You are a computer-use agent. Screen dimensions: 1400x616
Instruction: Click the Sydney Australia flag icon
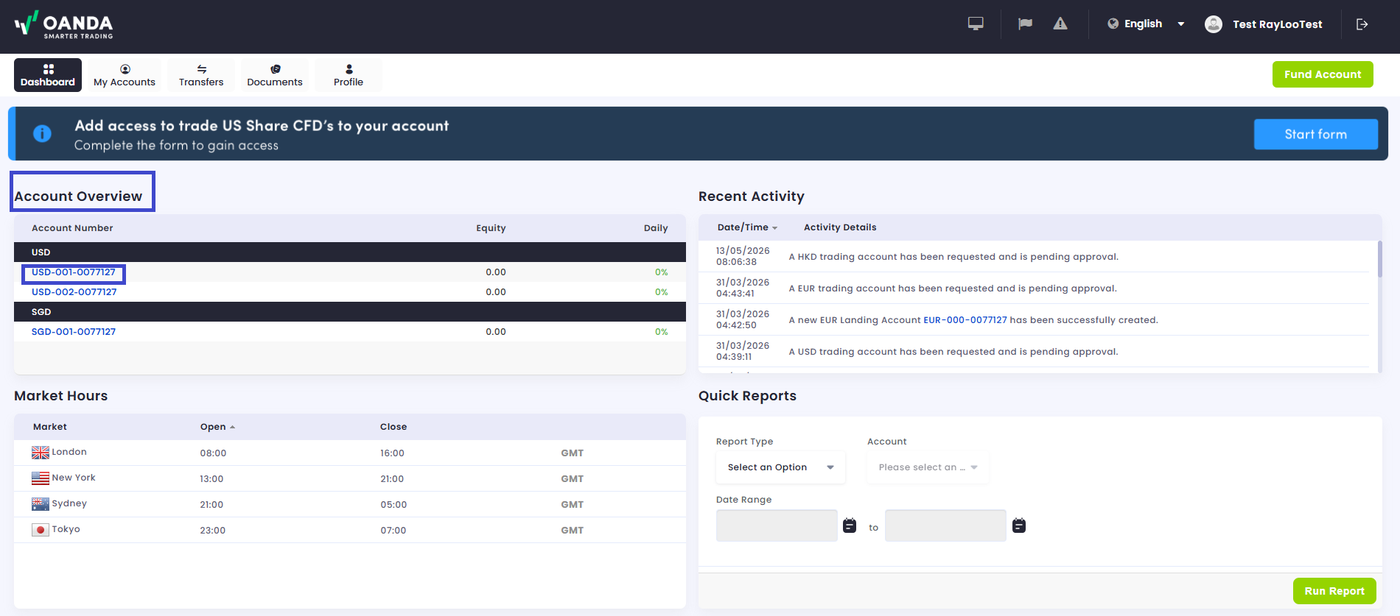coord(40,504)
